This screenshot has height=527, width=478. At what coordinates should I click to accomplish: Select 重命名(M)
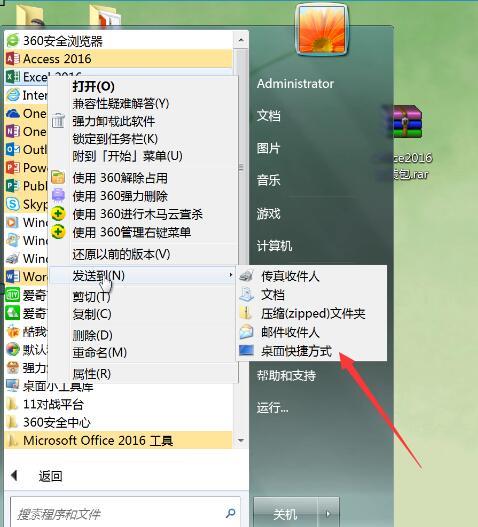[99, 352]
